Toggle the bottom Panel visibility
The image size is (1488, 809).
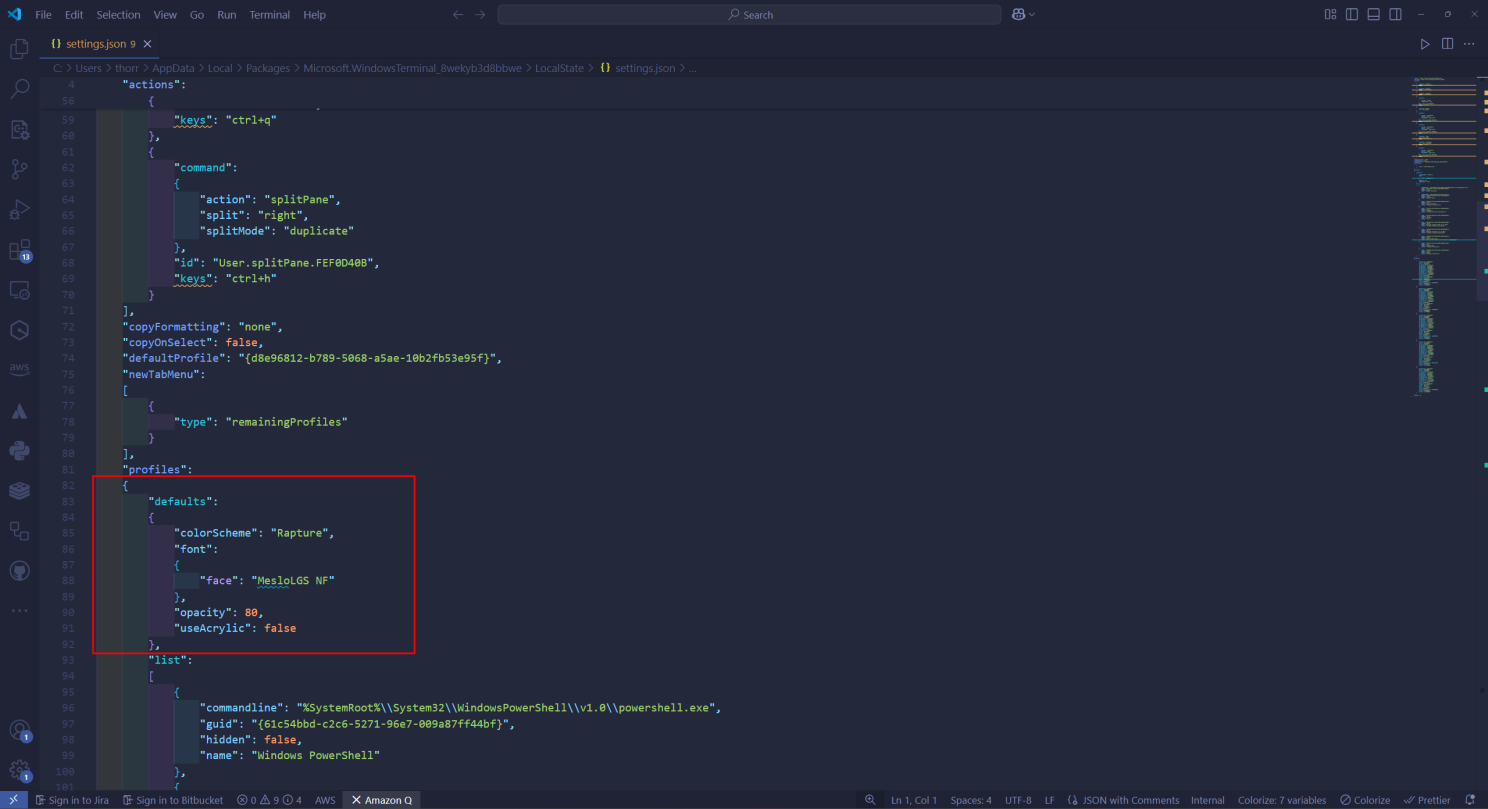click(x=1373, y=14)
